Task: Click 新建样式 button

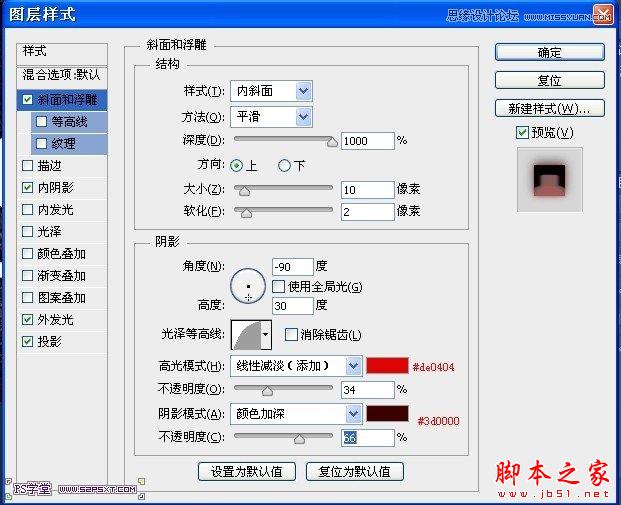Action: pyautogui.click(x=550, y=108)
